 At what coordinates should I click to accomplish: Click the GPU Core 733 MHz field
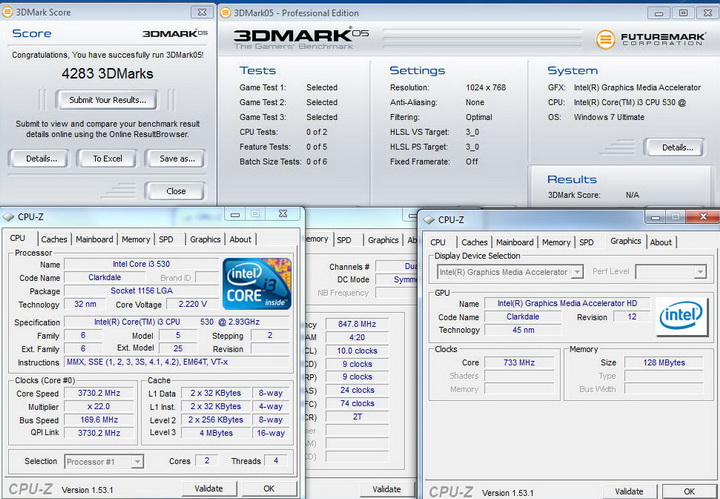(x=519, y=362)
